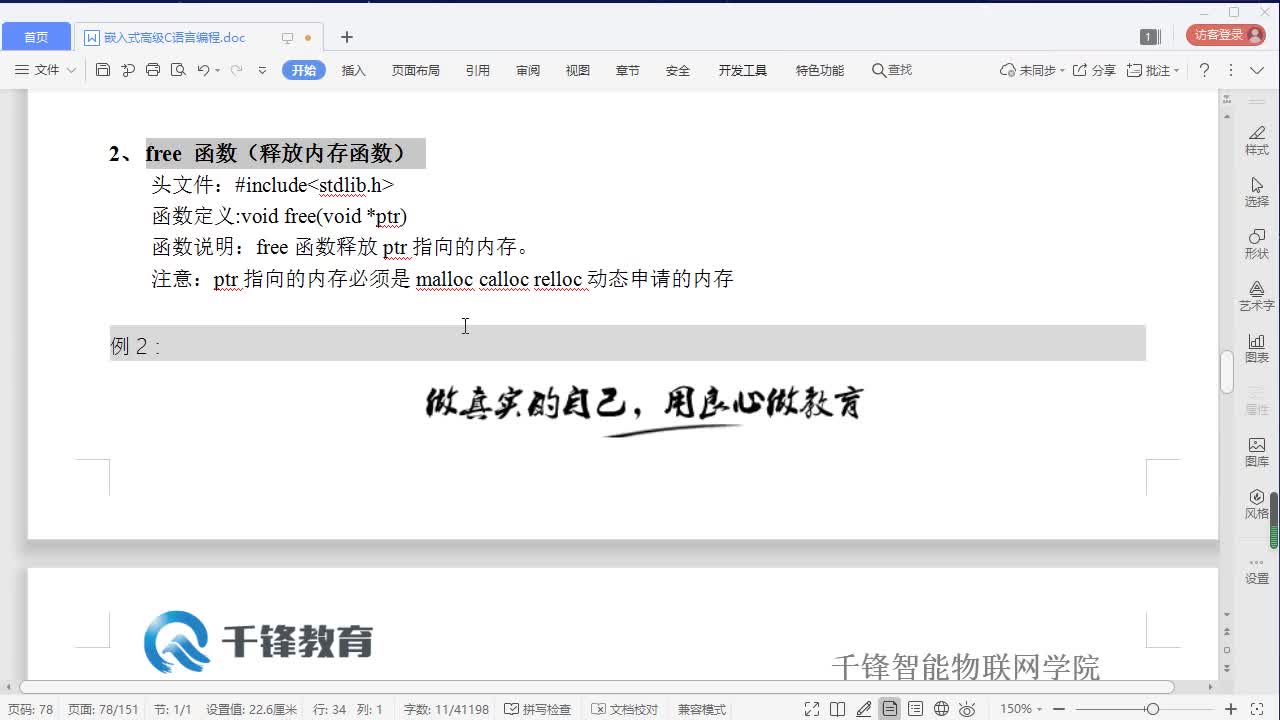Expand the undo history dropdown arrow
This screenshot has width=1280, height=720.
(x=217, y=71)
